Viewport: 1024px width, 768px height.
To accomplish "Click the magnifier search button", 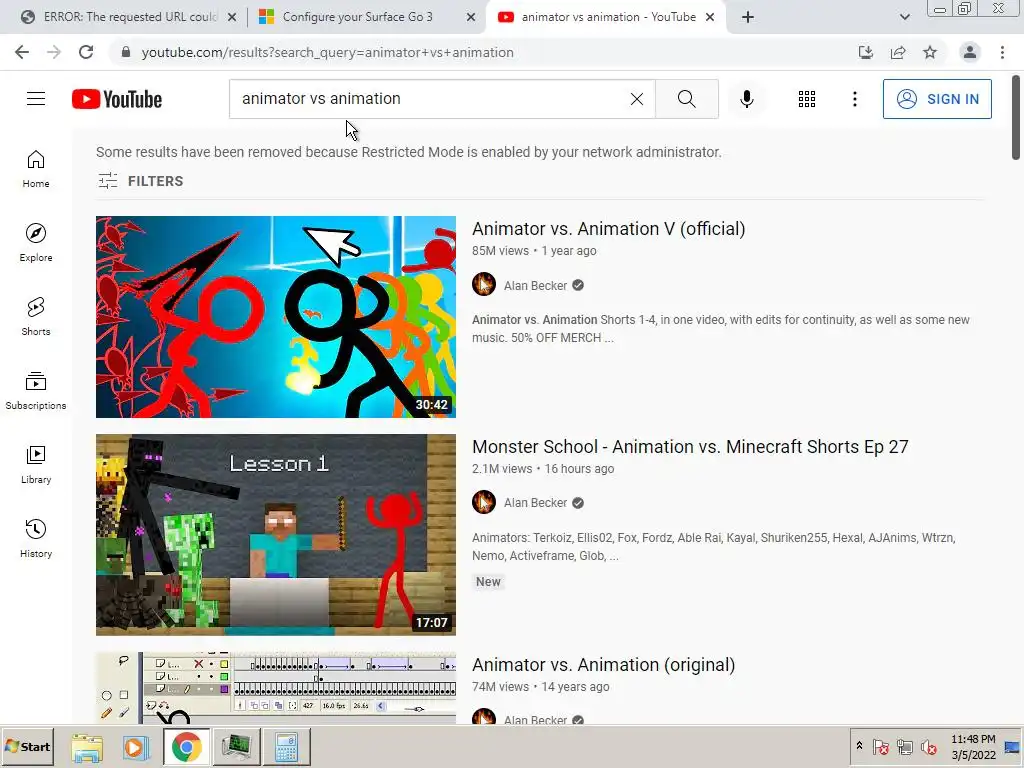I will (686, 99).
